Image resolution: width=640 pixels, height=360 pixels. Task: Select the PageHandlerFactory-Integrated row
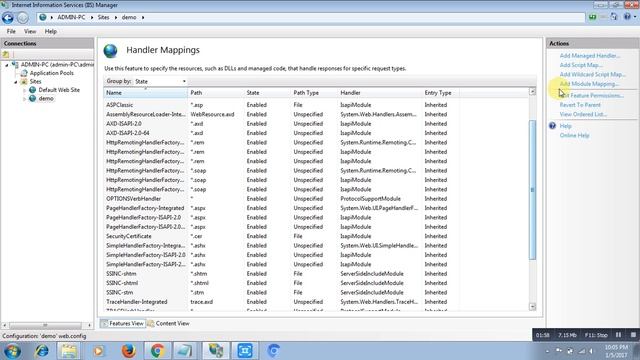[282, 208]
